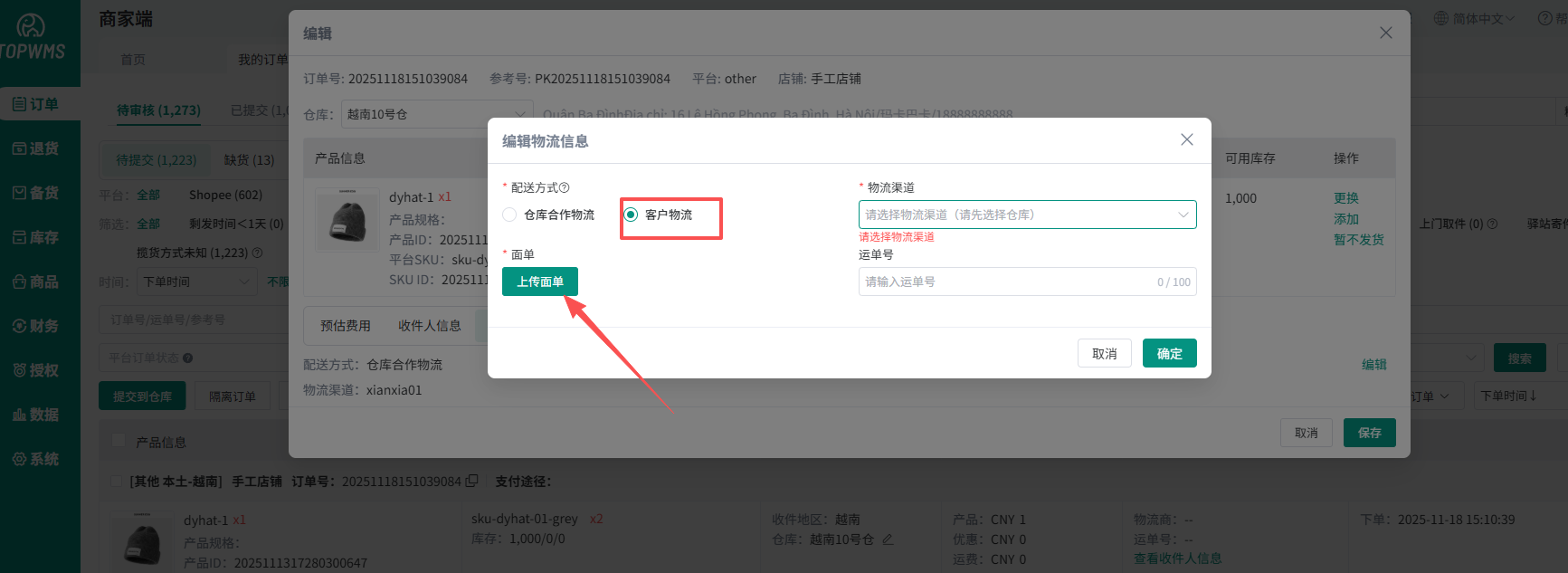Screen dimensions: 1568x573
Task: Click the TOPWMS logo
Action: (x=33, y=38)
